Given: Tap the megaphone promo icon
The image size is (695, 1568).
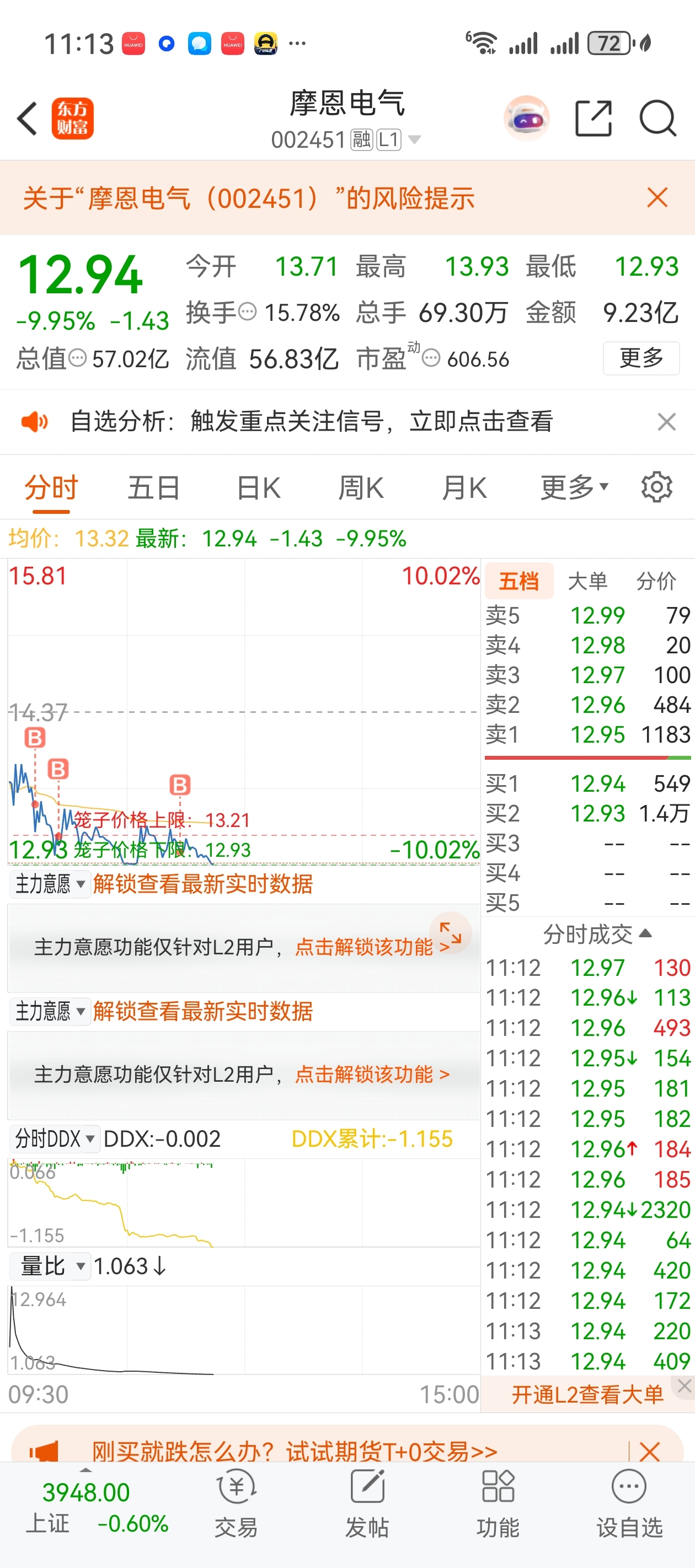Looking at the screenshot, I should pyautogui.click(x=45, y=1451).
